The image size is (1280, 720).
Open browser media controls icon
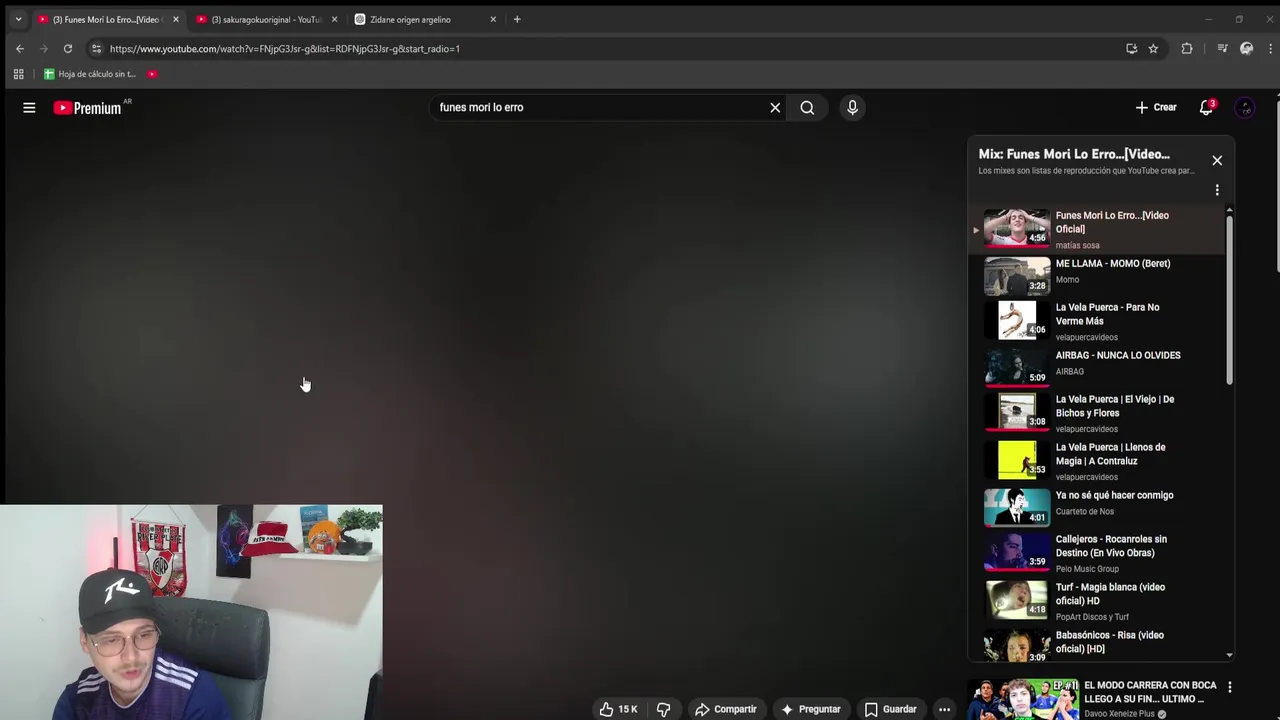(1222, 48)
